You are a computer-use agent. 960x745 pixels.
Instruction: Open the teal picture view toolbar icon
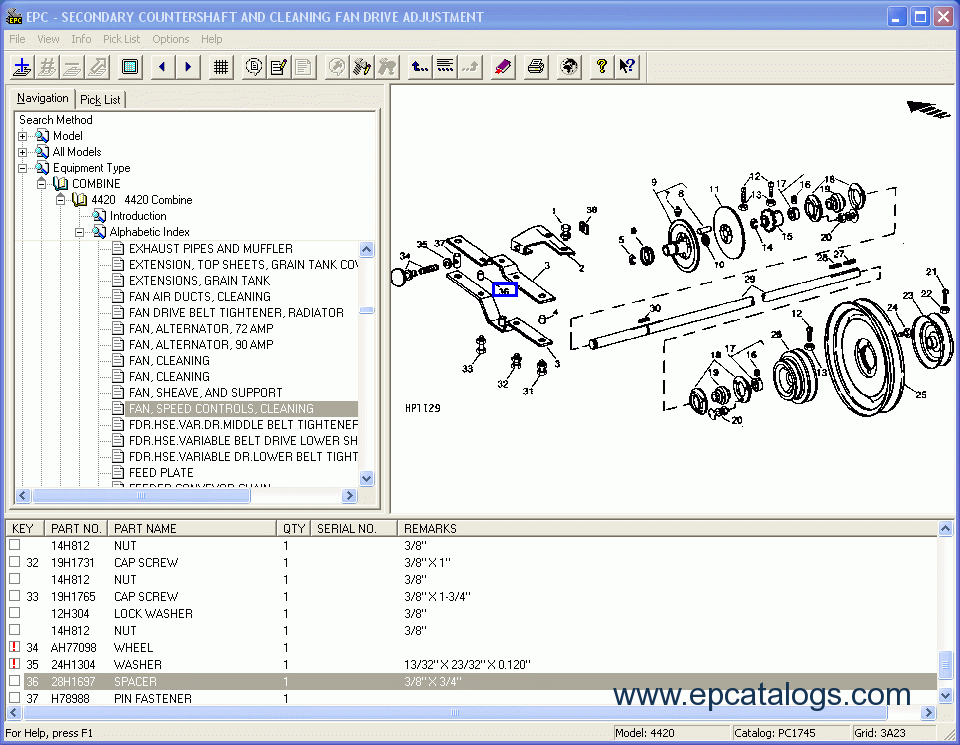tap(130, 67)
